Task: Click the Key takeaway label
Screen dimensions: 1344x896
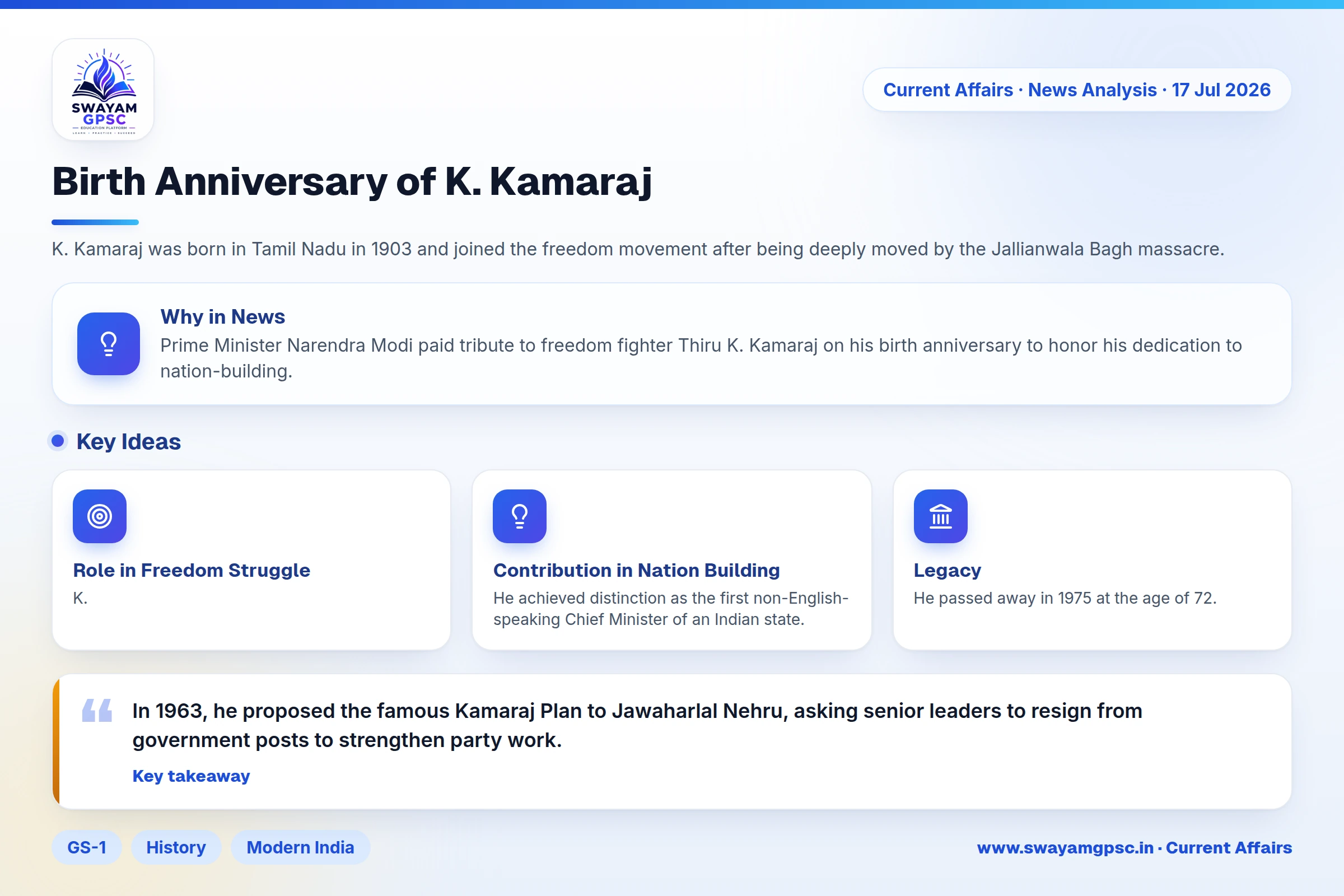Action: tap(191, 776)
